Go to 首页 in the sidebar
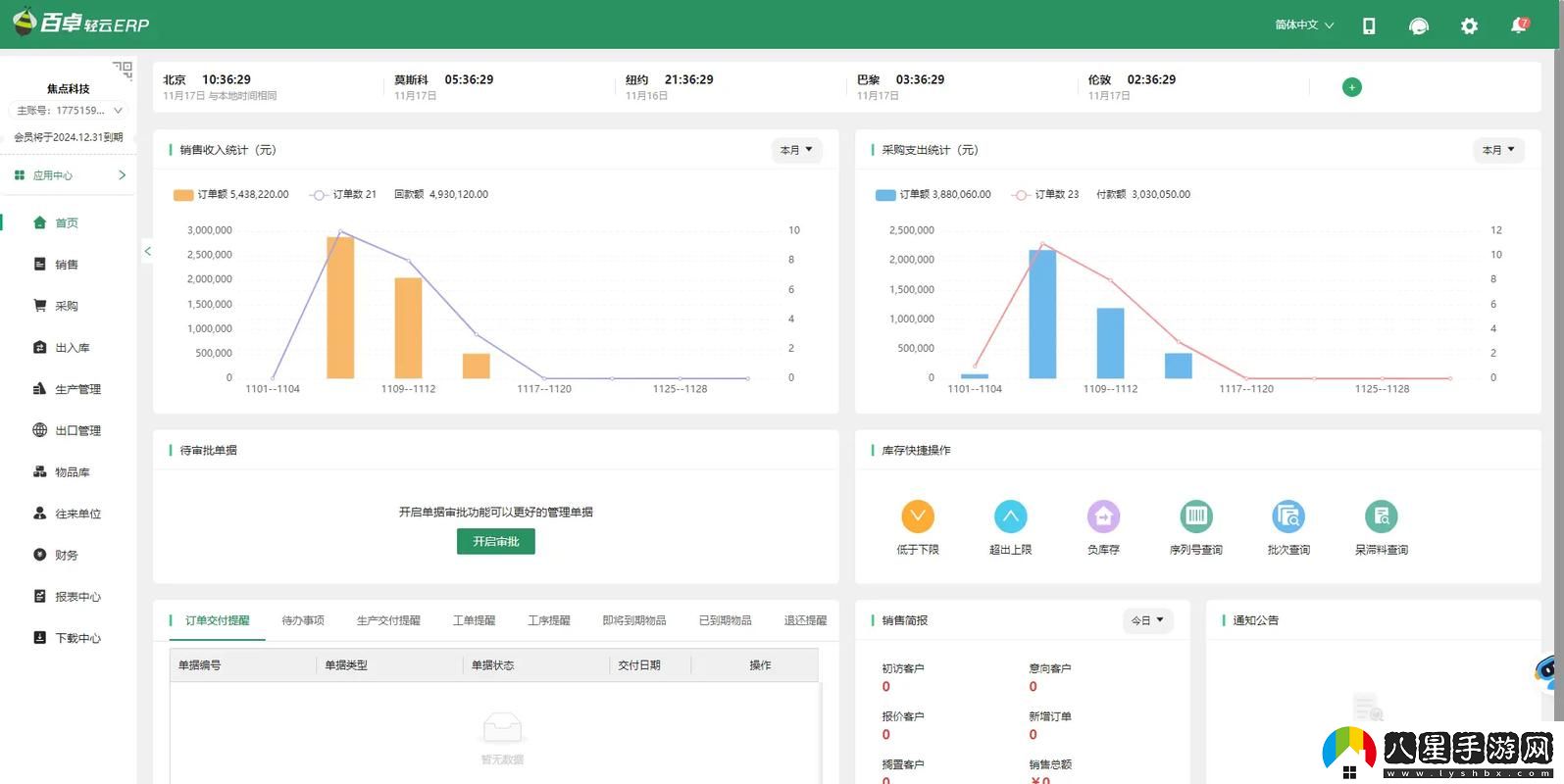Image resolution: width=1564 pixels, height=784 pixels. point(68,222)
